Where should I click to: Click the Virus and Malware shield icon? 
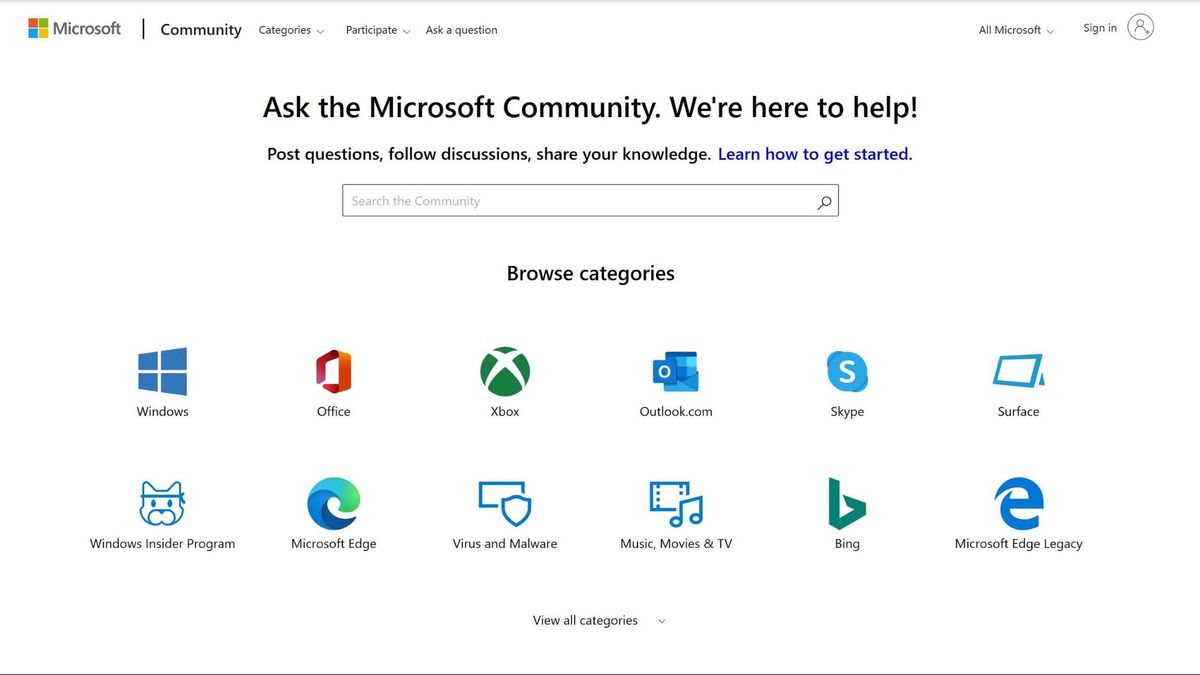[x=505, y=501]
